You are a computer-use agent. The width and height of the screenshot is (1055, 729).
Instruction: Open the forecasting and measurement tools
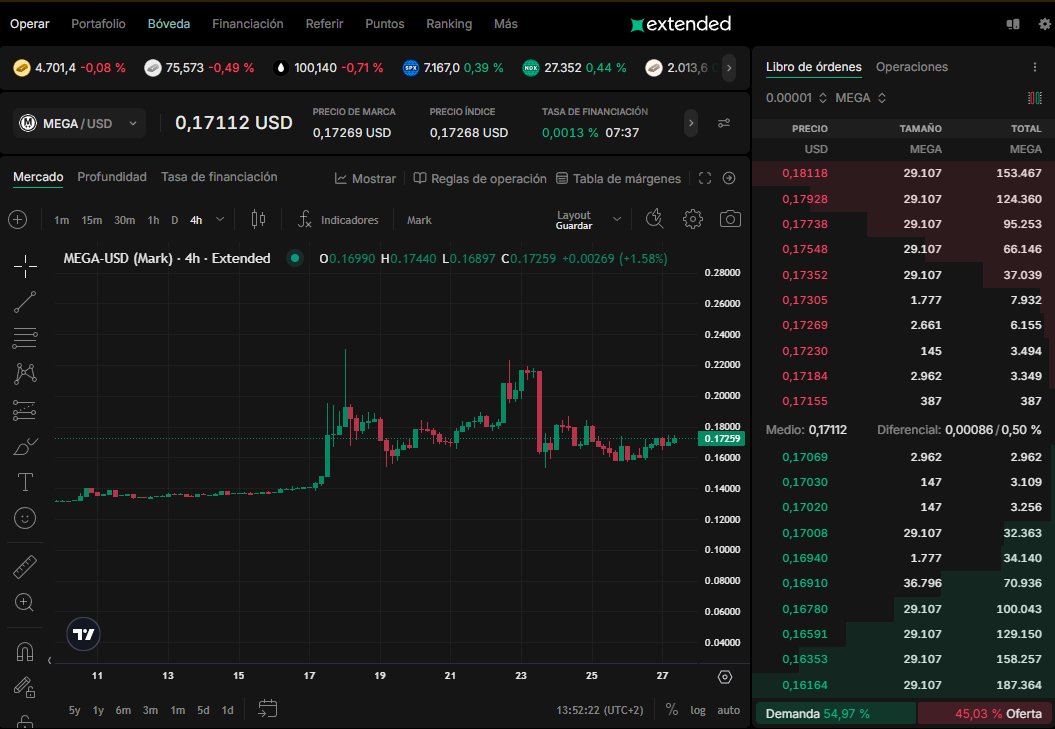25,410
